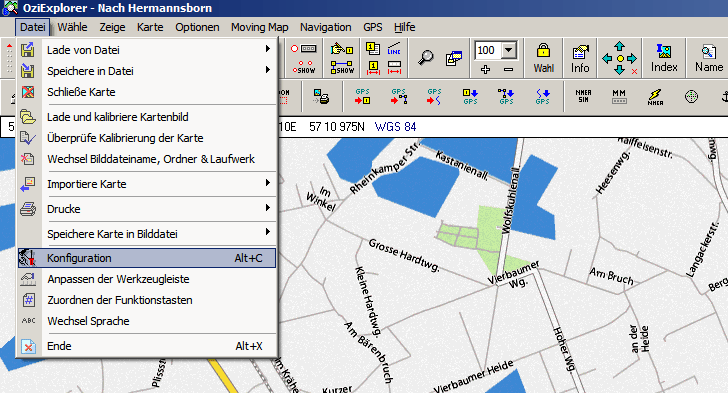The image size is (728, 393).
Task: Open the Zeige menu
Action: 112,27
